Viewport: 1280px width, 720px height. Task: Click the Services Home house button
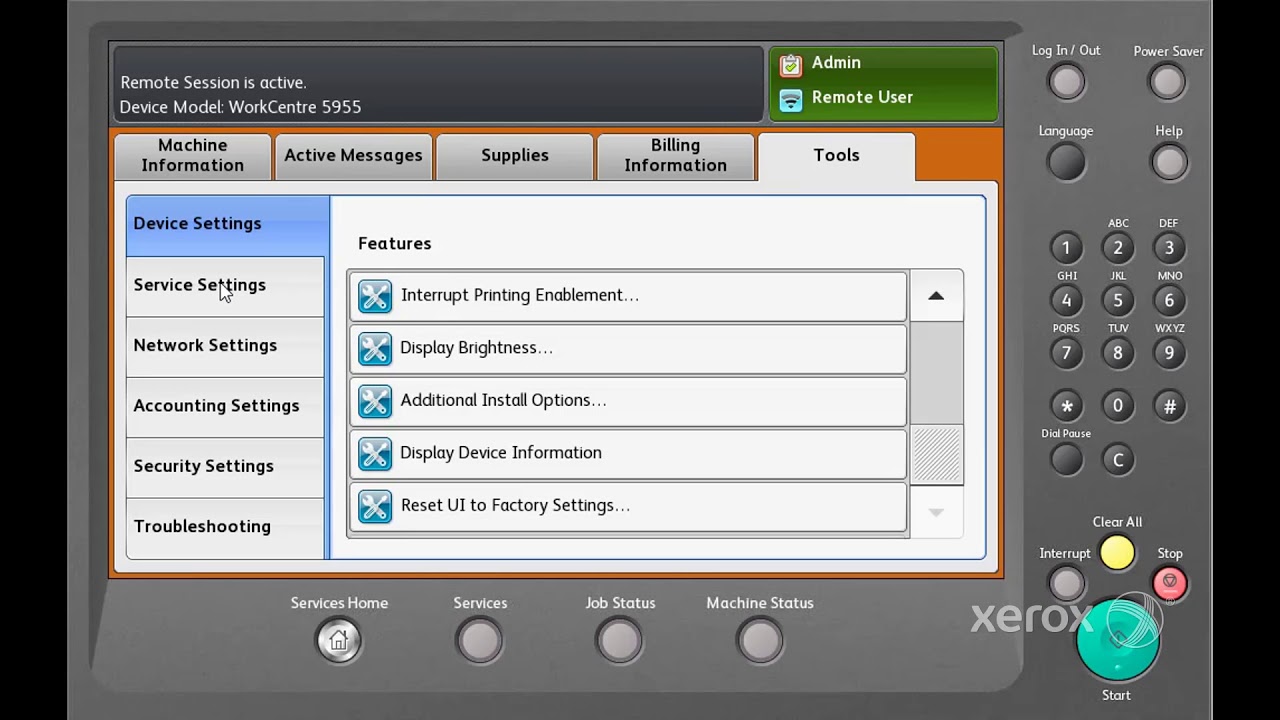click(339, 640)
